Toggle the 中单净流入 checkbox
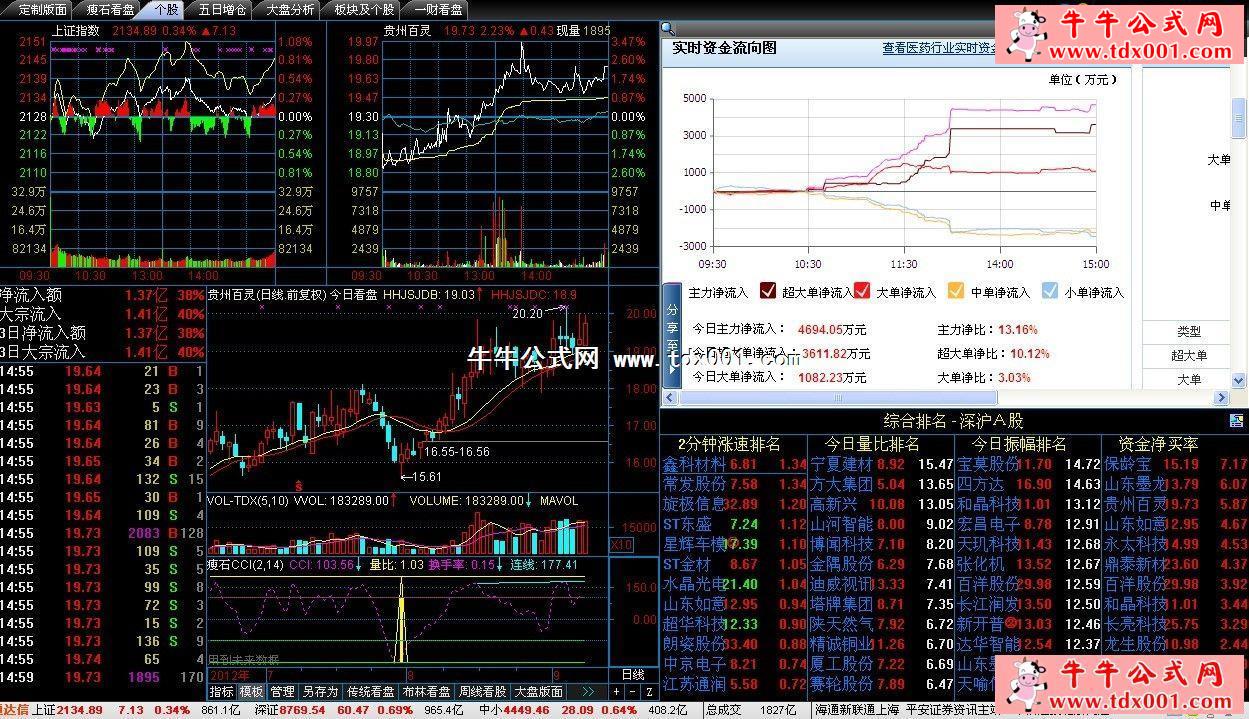This screenshot has height=719, width=1249. click(956, 292)
